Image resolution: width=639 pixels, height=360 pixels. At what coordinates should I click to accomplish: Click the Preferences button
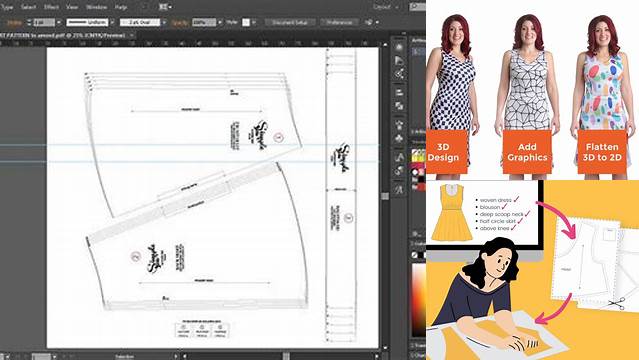339,22
